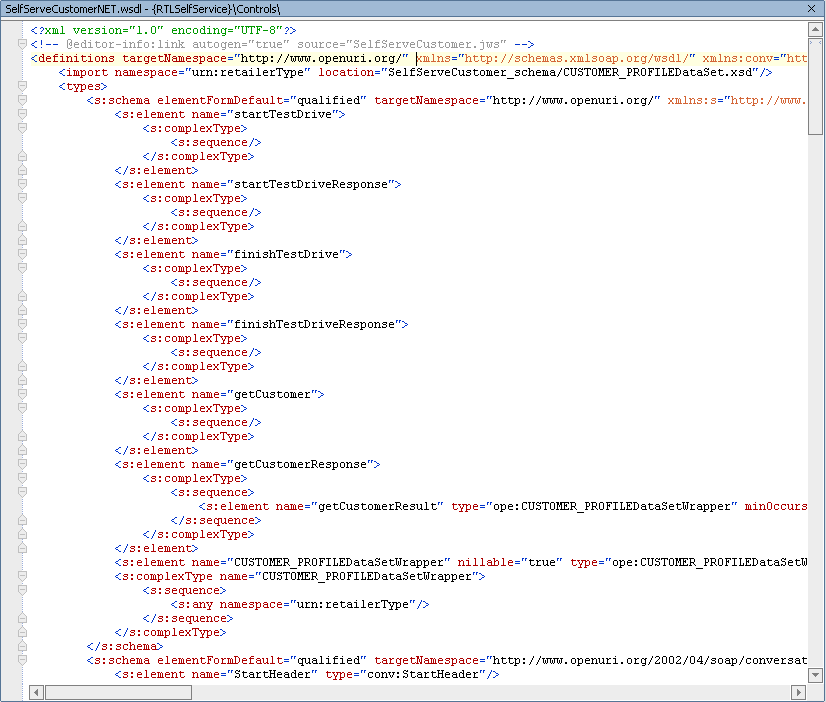Collapse the getCustomerResponse element fold marker

click(22, 464)
